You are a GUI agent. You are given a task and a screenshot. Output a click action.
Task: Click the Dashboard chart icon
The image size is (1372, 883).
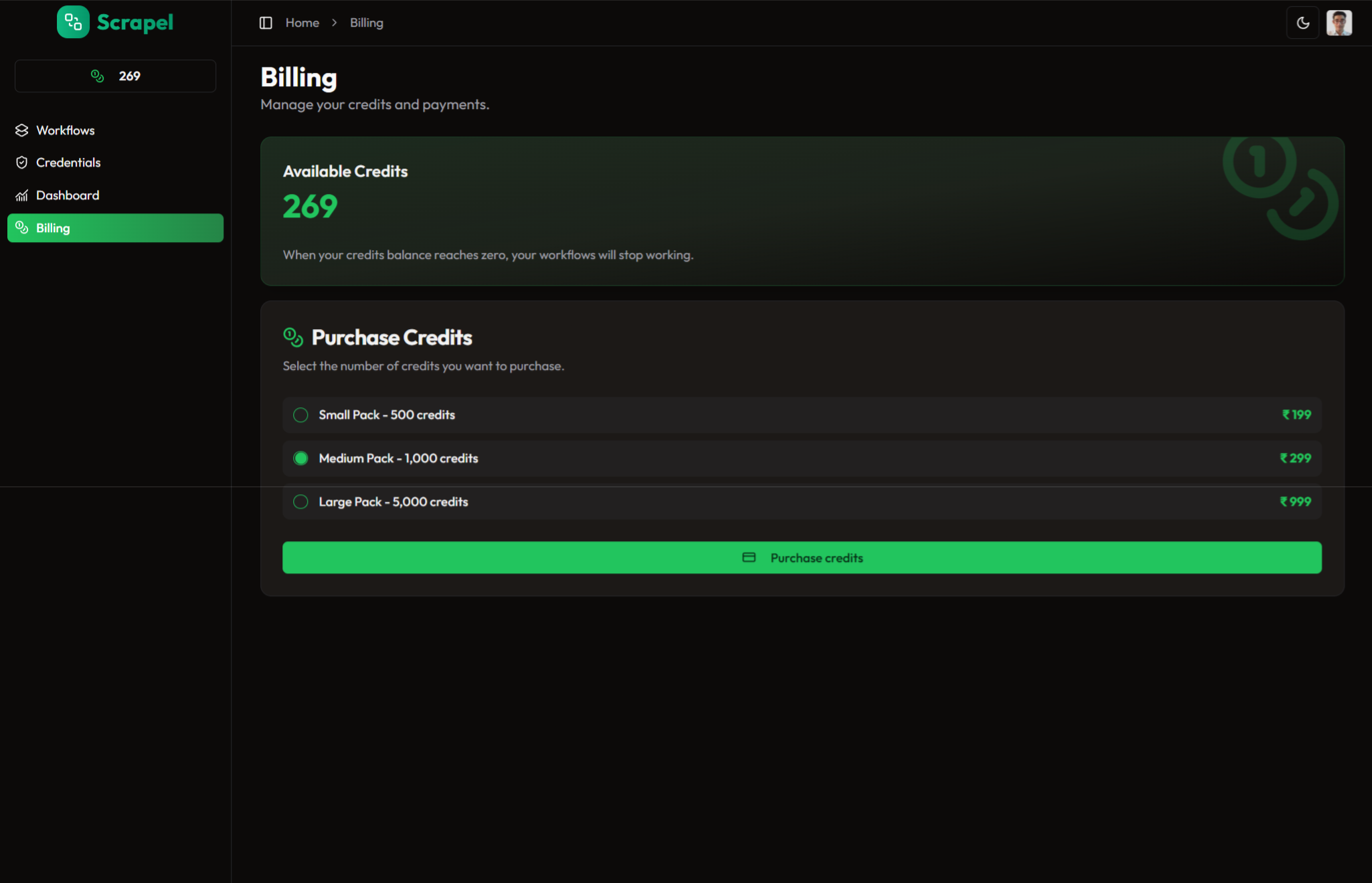tap(22, 195)
